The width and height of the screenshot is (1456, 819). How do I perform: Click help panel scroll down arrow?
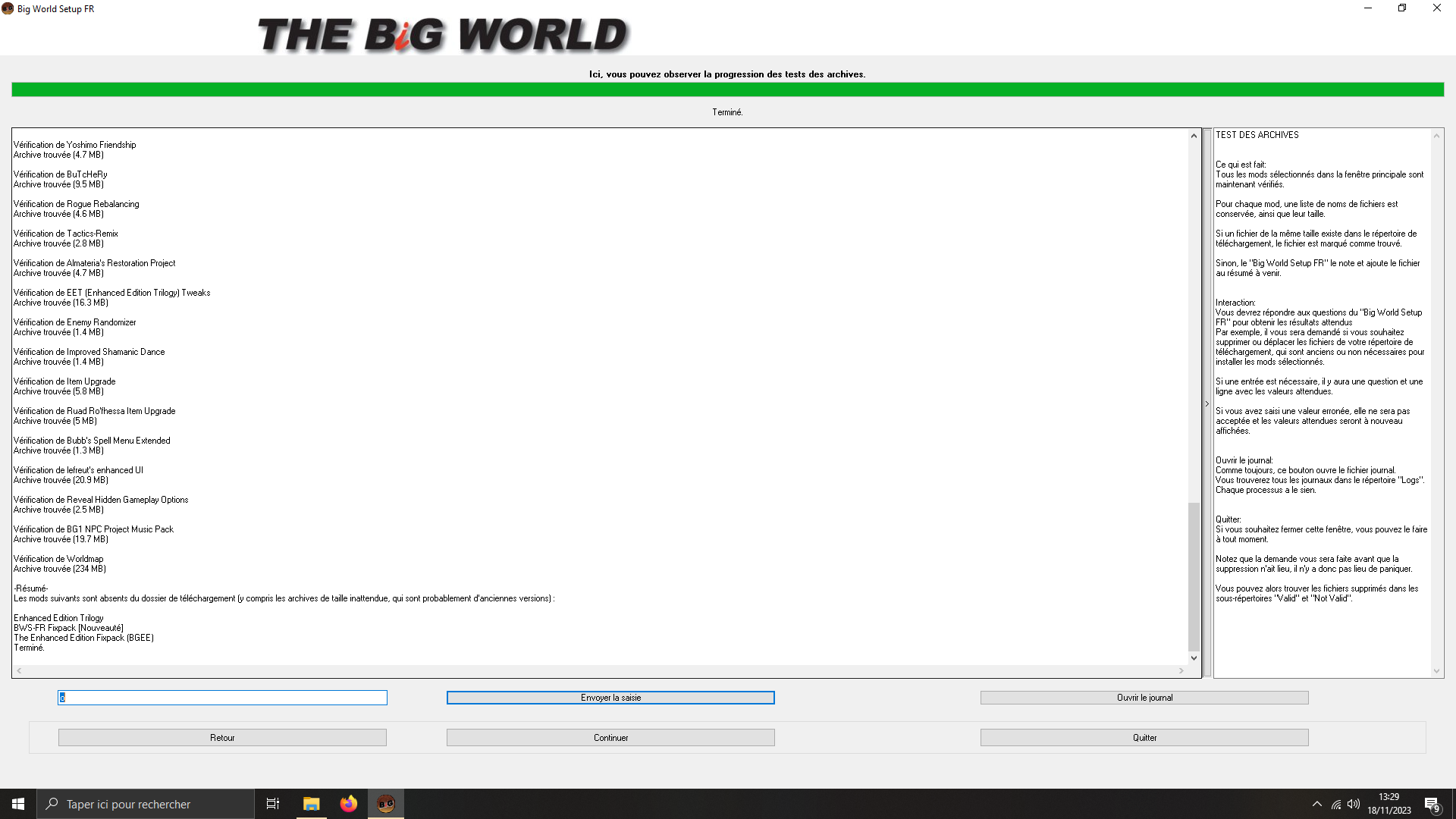(x=1436, y=670)
